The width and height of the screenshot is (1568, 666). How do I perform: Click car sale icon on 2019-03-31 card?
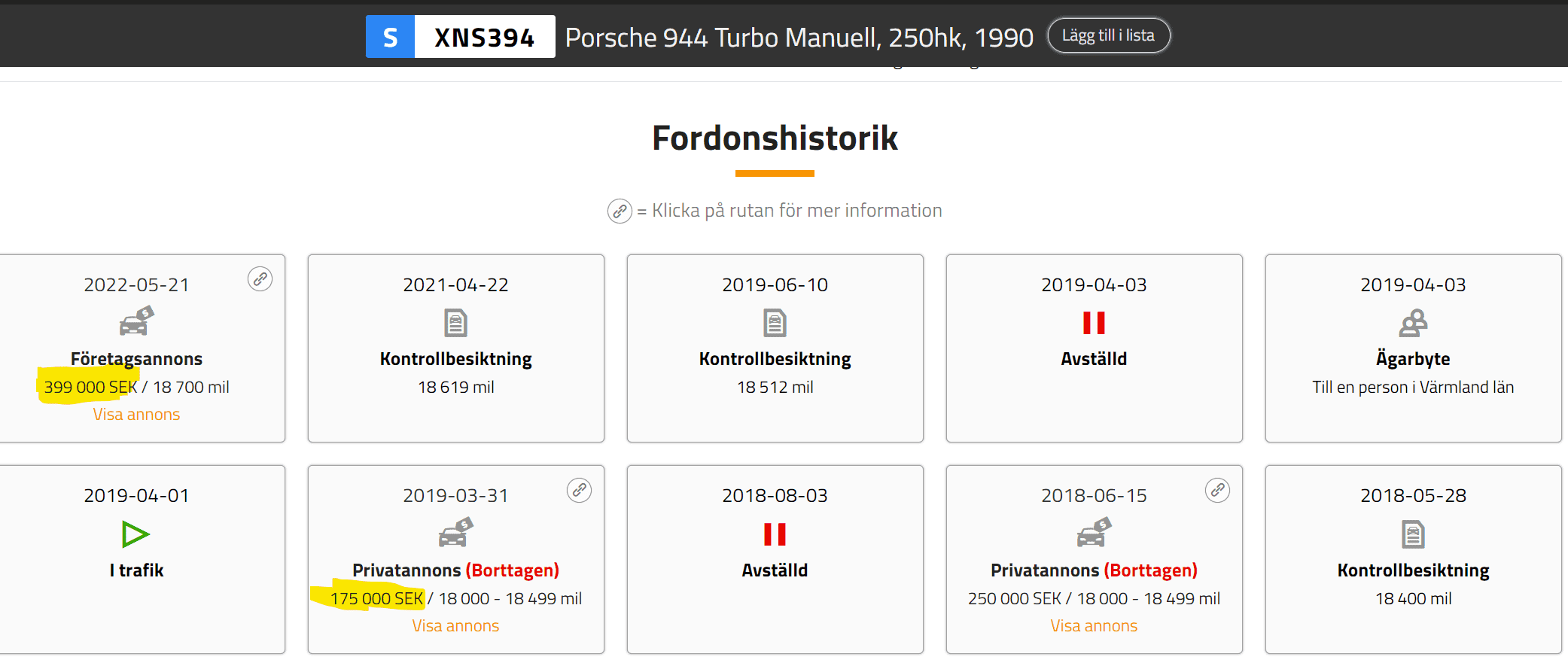click(x=455, y=532)
